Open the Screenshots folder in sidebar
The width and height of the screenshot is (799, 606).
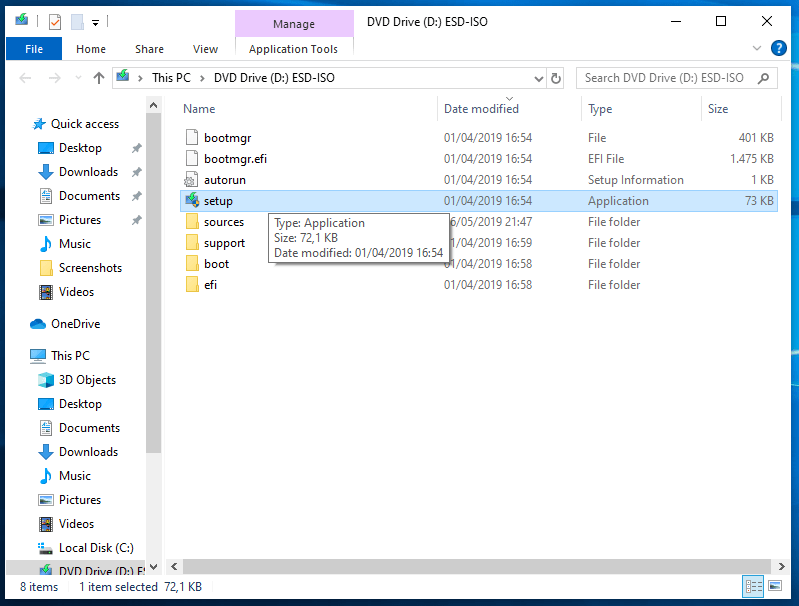90,268
